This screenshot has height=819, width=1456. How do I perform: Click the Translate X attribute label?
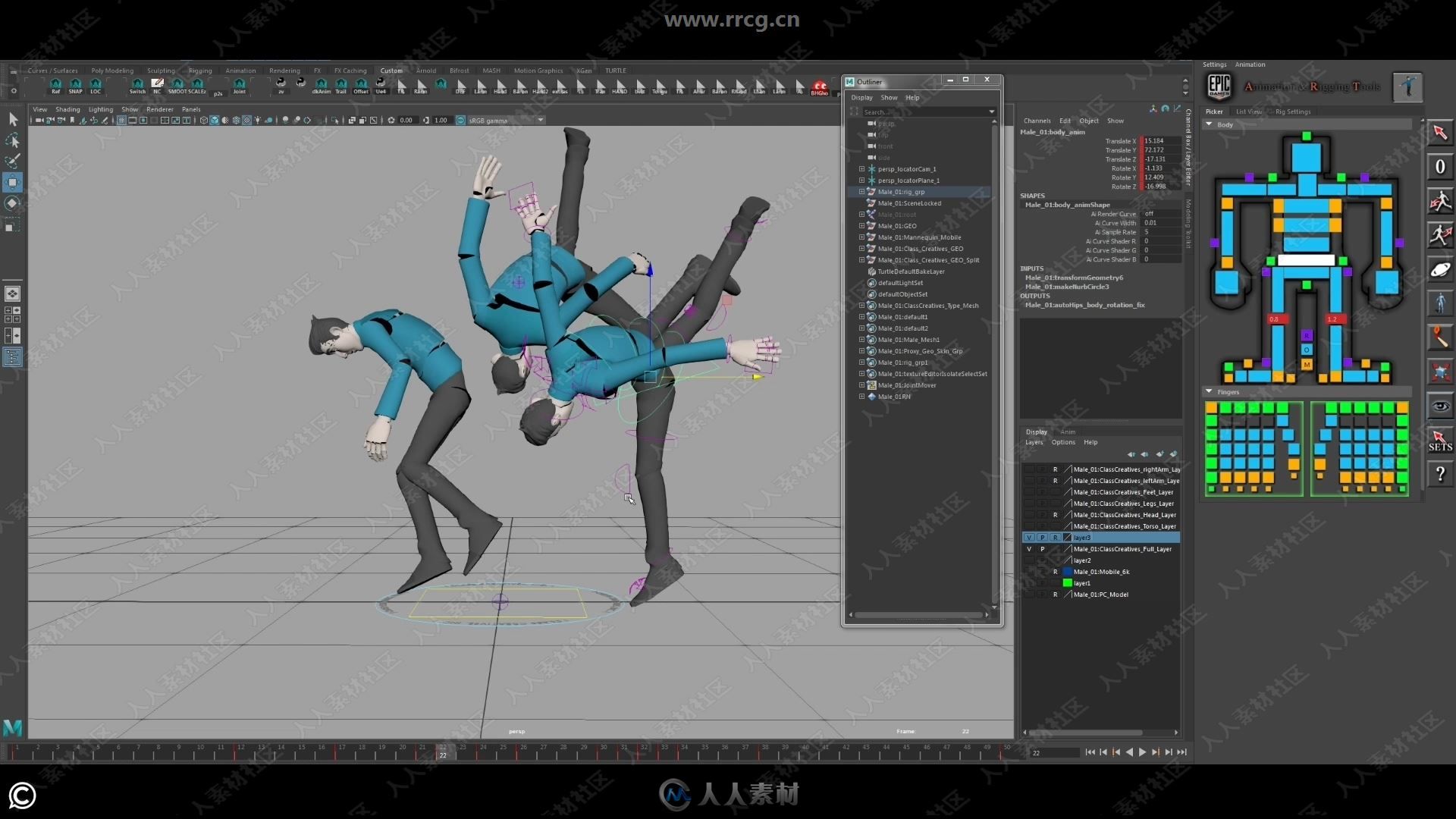click(1120, 141)
